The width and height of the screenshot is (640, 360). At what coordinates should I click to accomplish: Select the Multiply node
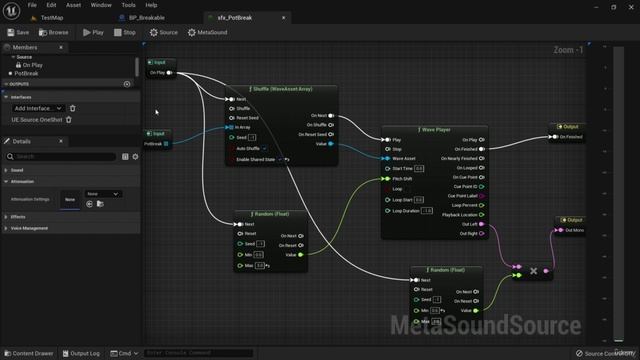tap(533, 271)
